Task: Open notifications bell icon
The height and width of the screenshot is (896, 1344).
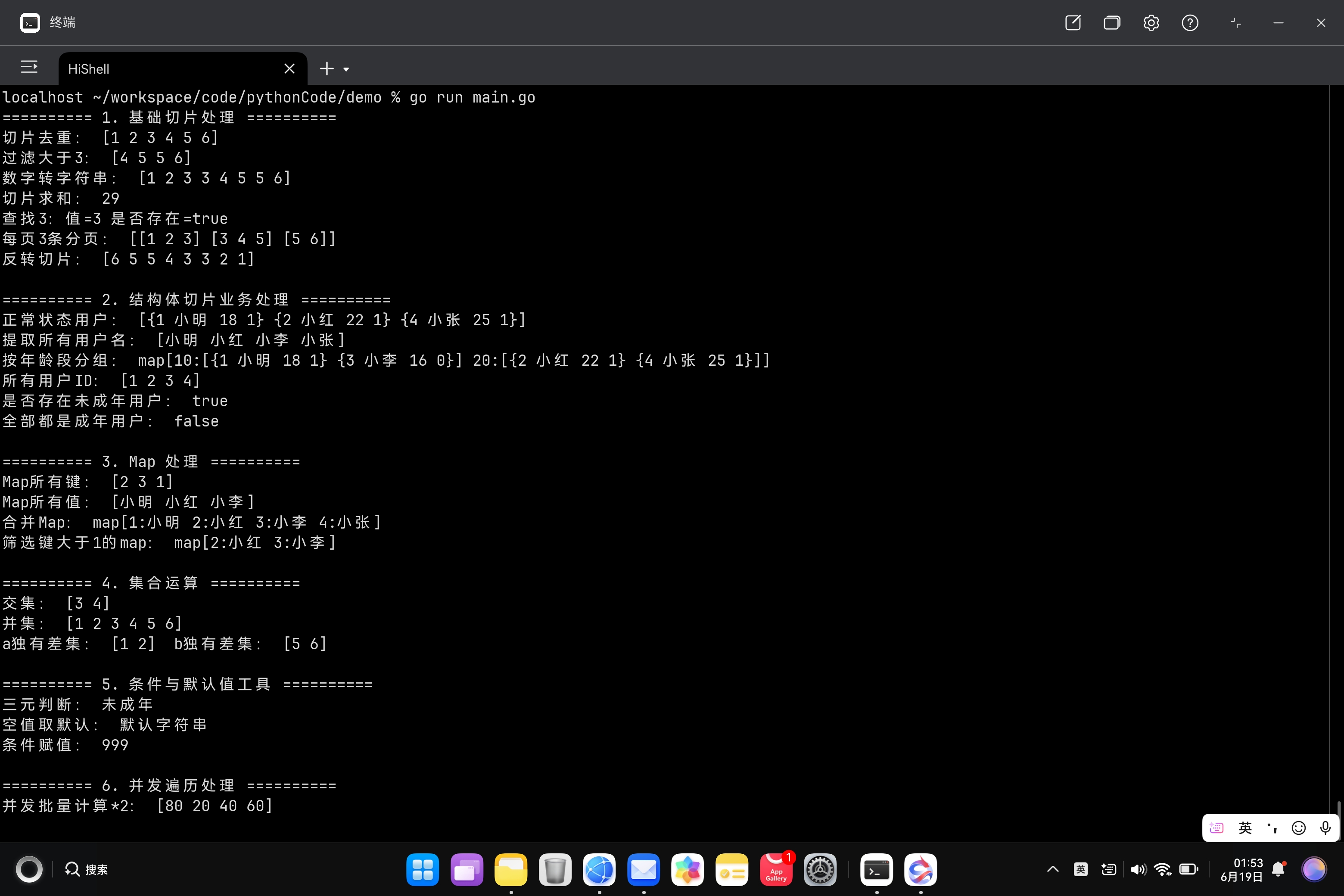Action: 1279,869
